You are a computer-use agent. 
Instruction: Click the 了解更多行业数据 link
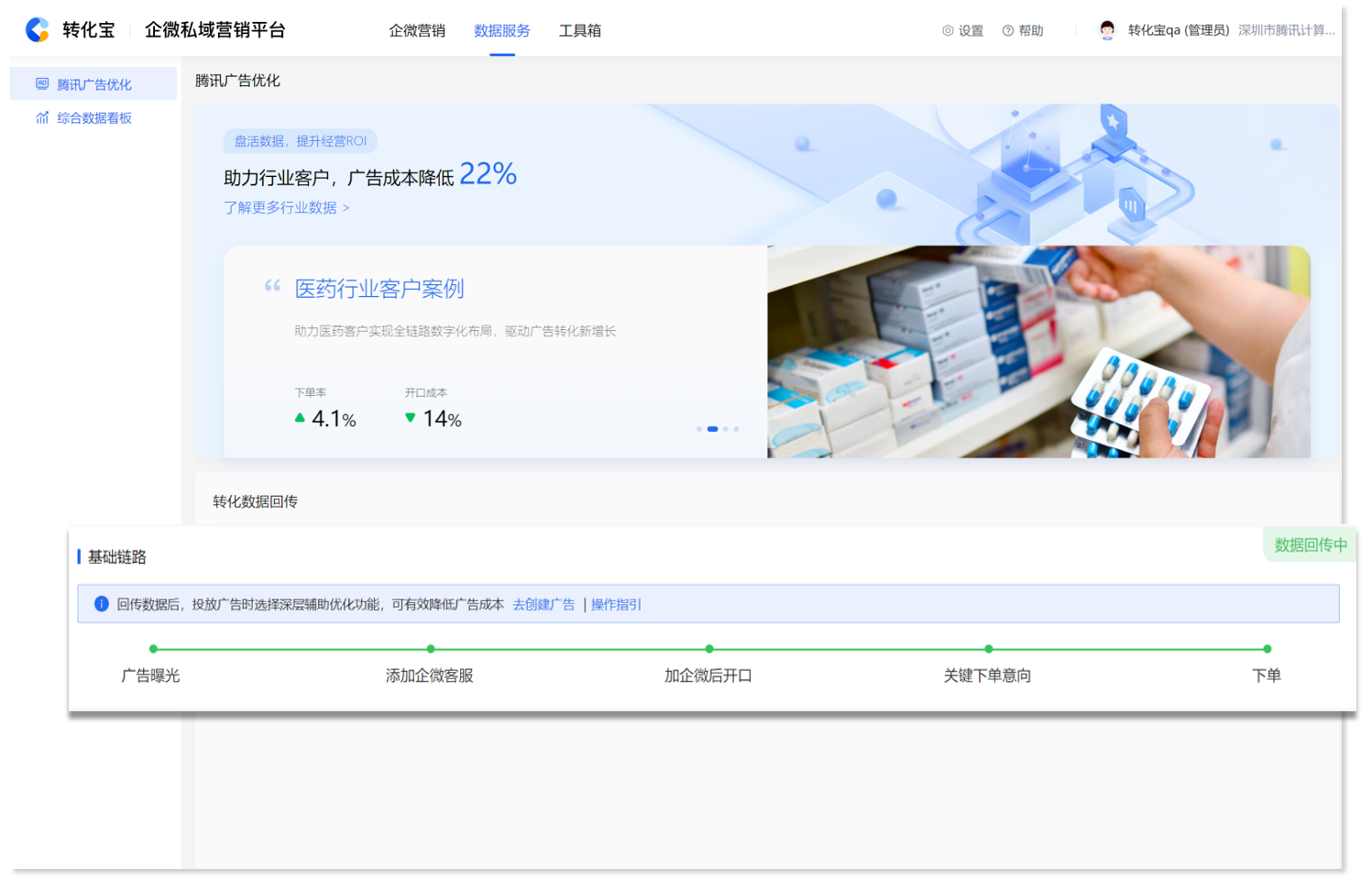[287, 207]
